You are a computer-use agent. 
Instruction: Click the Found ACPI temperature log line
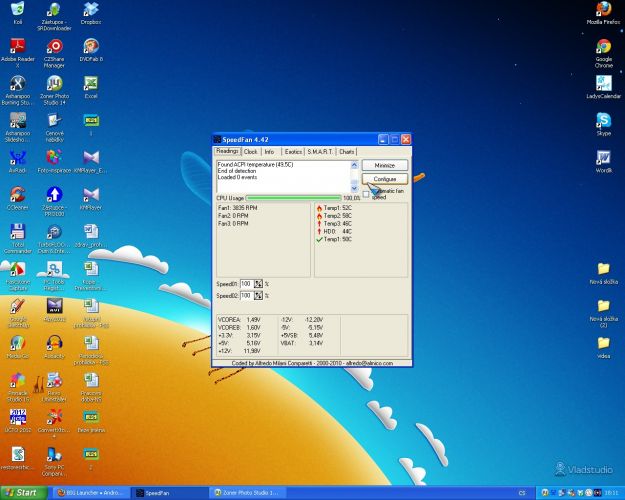256,164
